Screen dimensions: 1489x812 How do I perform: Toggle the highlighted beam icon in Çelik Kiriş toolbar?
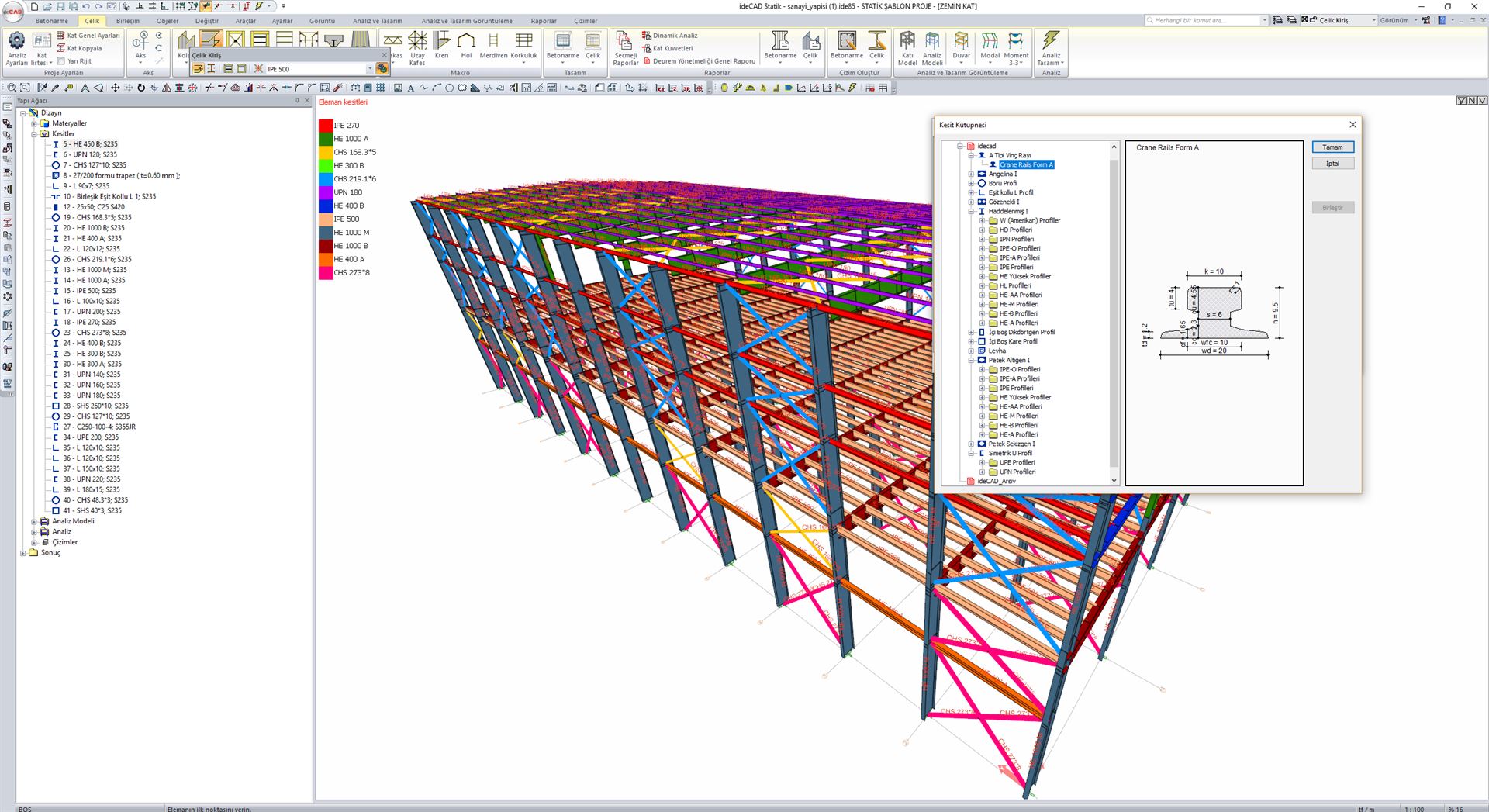pyautogui.click(x=200, y=68)
